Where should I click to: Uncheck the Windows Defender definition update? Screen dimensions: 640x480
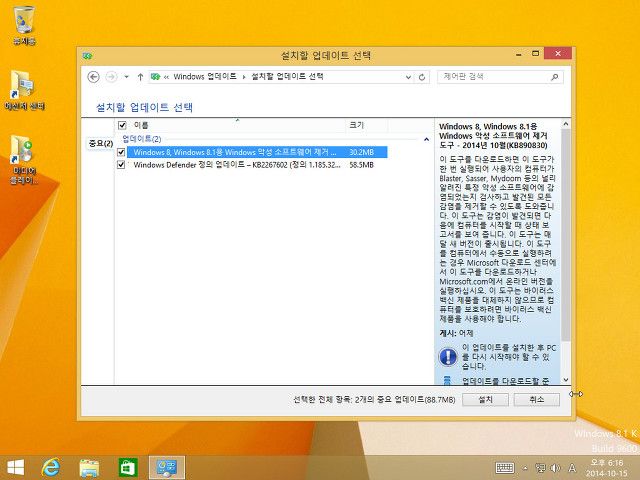coord(121,165)
